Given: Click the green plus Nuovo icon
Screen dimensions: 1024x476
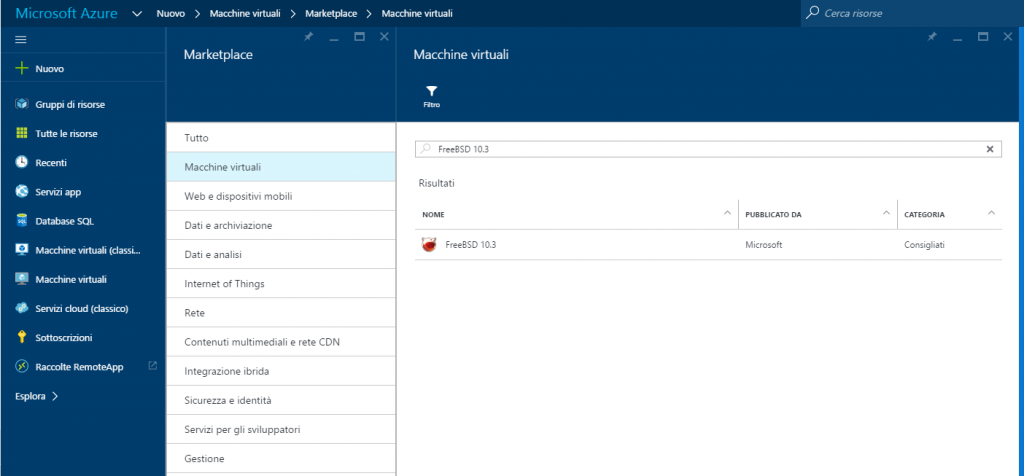Looking at the screenshot, I should click(x=22, y=68).
